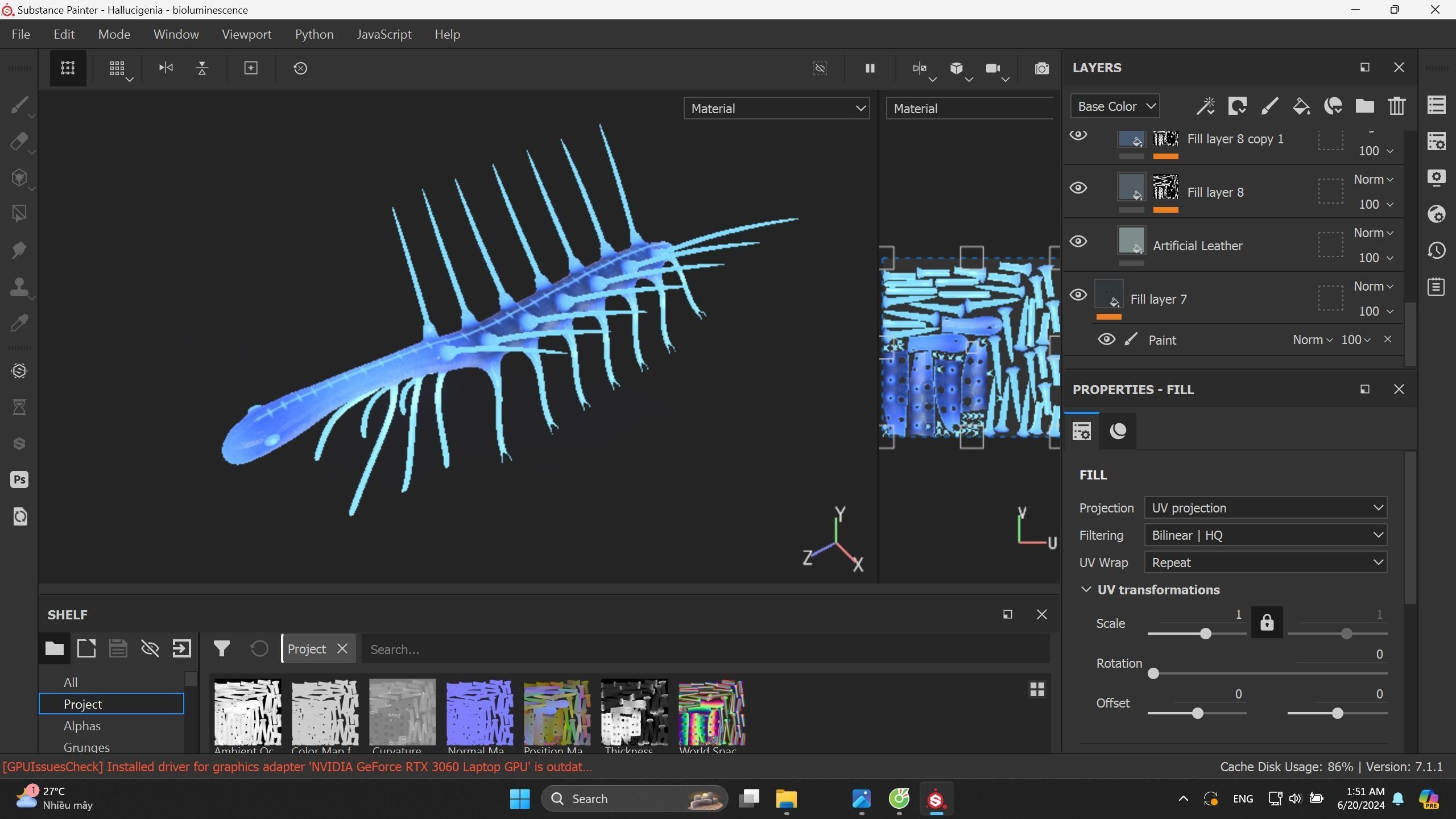Toggle hidden shelf resources icon

[150, 649]
